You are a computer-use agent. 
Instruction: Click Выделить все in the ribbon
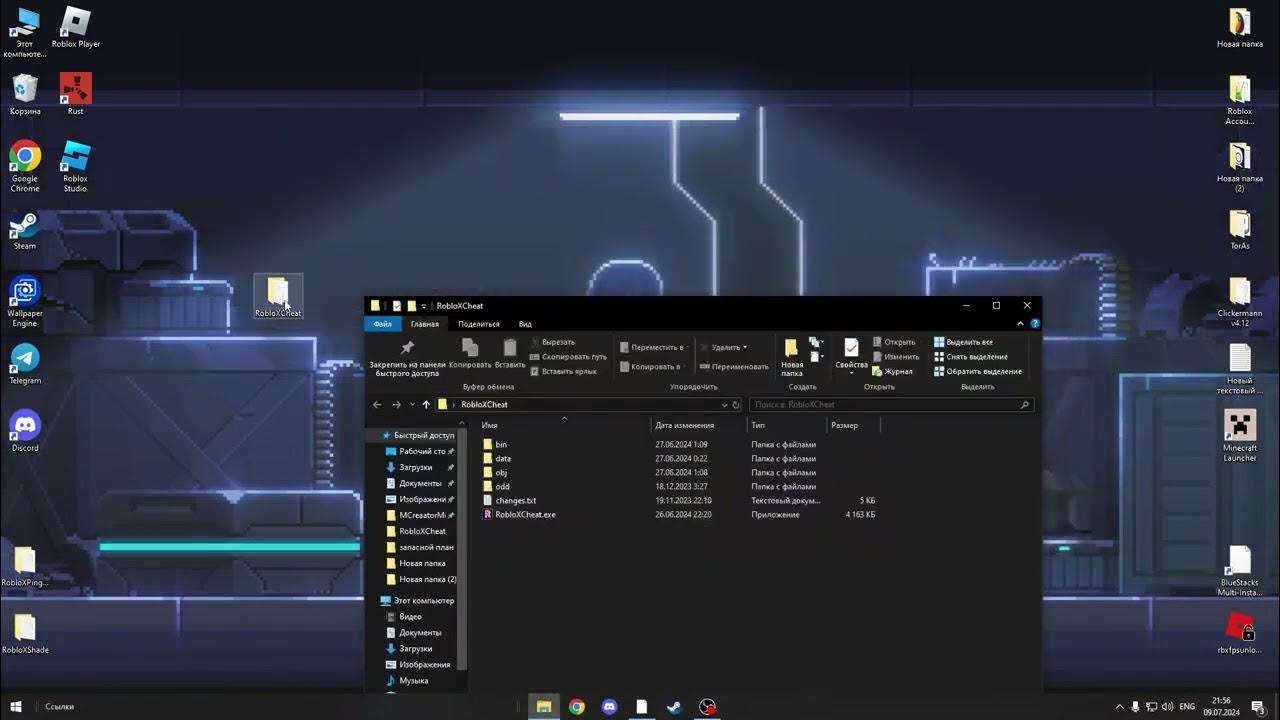[963, 342]
